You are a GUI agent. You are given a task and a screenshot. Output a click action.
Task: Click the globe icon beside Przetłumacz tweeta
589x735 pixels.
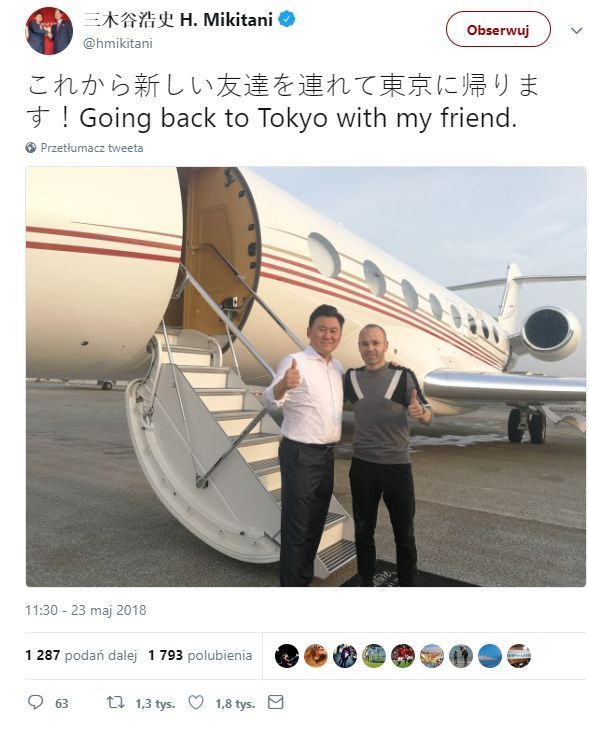pos(31,148)
